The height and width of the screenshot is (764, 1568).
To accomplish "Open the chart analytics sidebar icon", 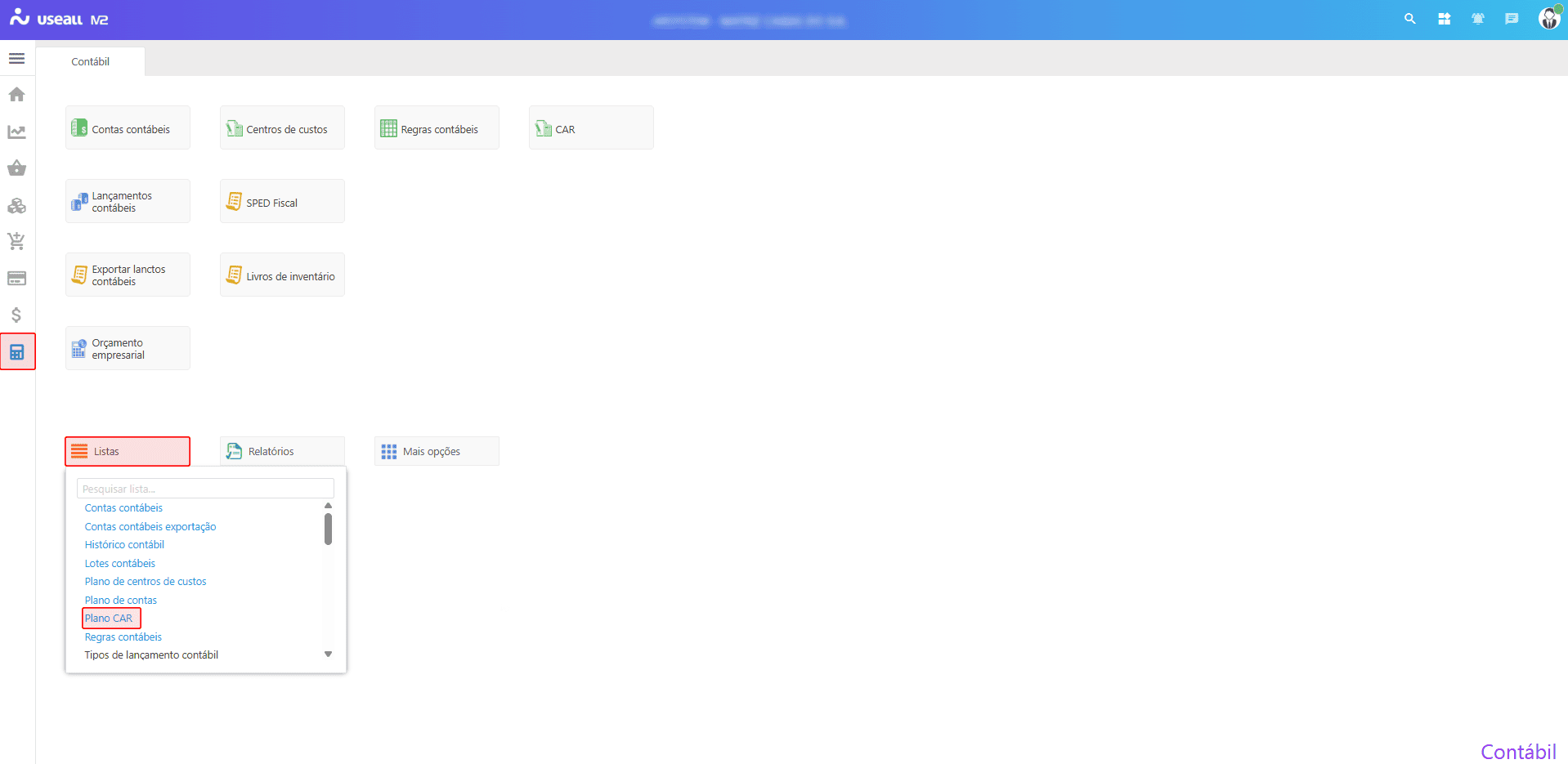I will click(x=16, y=132).
